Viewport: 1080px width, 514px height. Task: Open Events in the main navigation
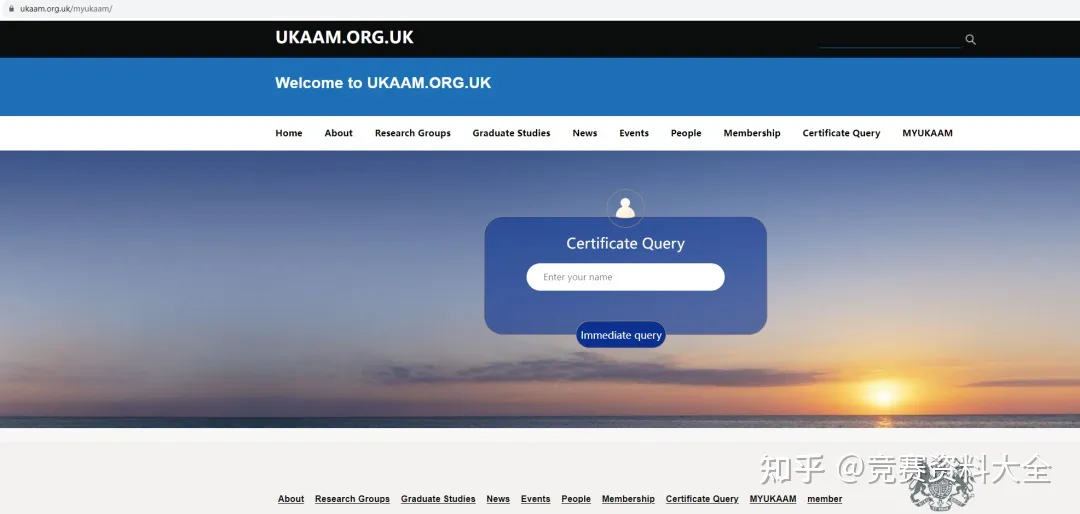click(634, 133)
